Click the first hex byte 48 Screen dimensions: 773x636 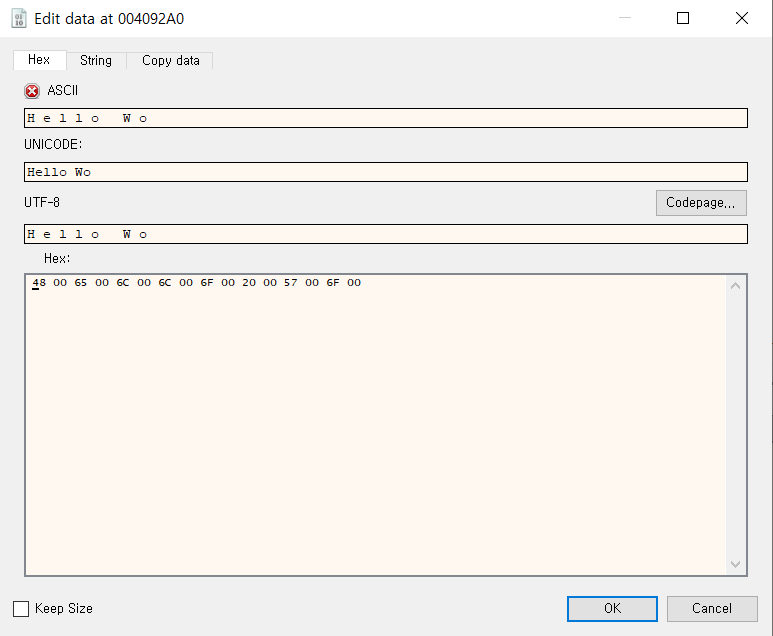point(39,283)
